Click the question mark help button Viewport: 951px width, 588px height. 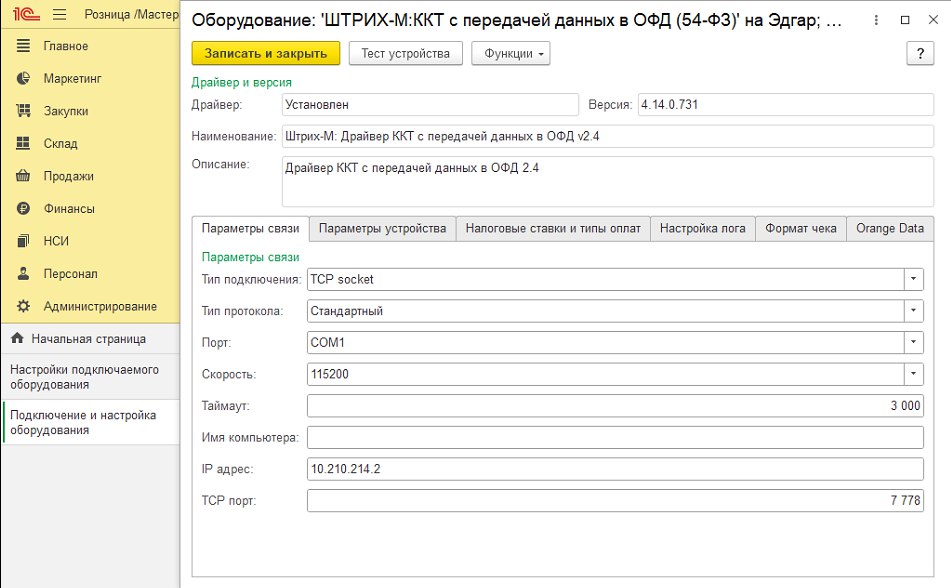pos(919,54)
